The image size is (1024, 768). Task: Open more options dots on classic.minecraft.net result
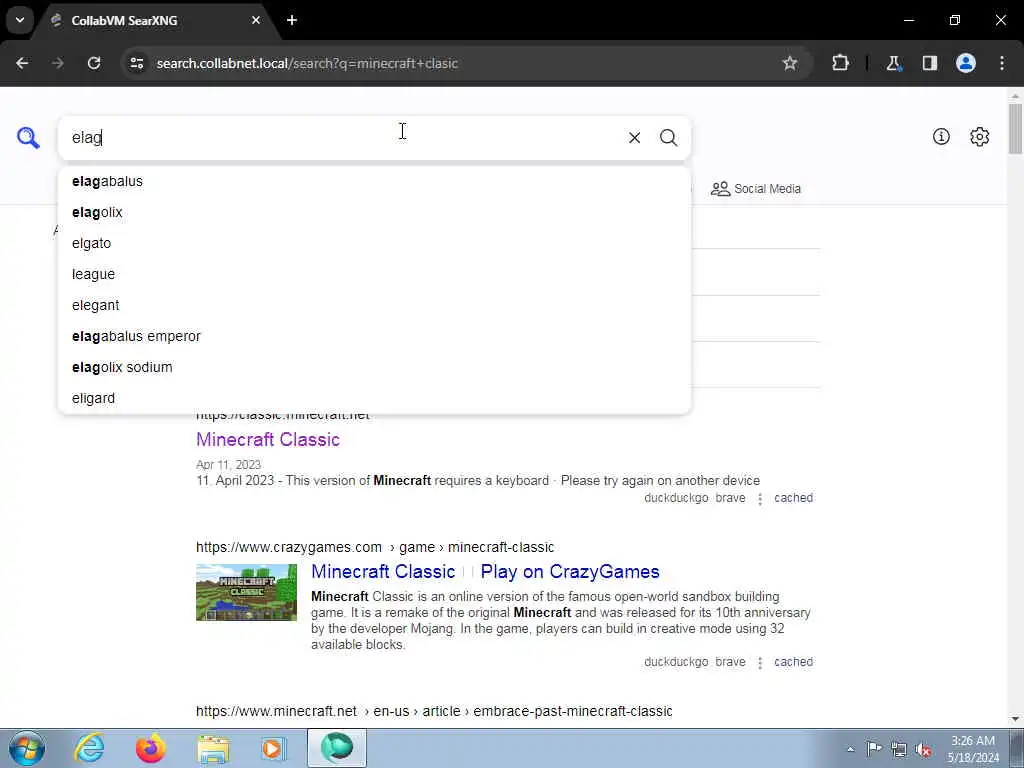click(760, 499)
